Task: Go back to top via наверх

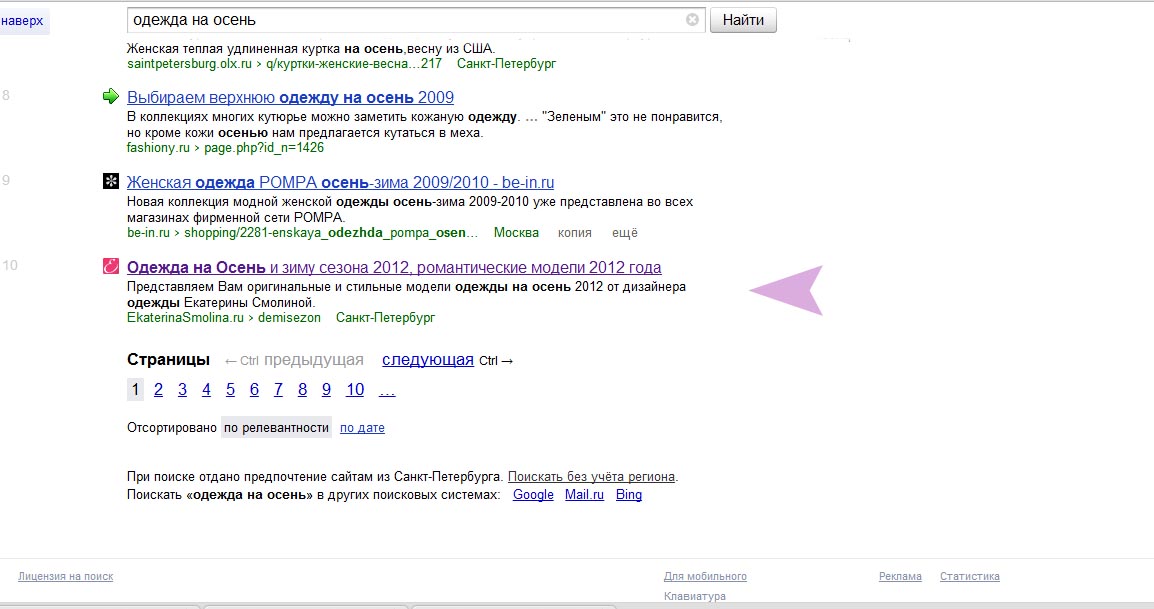Action: pyautogui.click(x=22, y=21)
